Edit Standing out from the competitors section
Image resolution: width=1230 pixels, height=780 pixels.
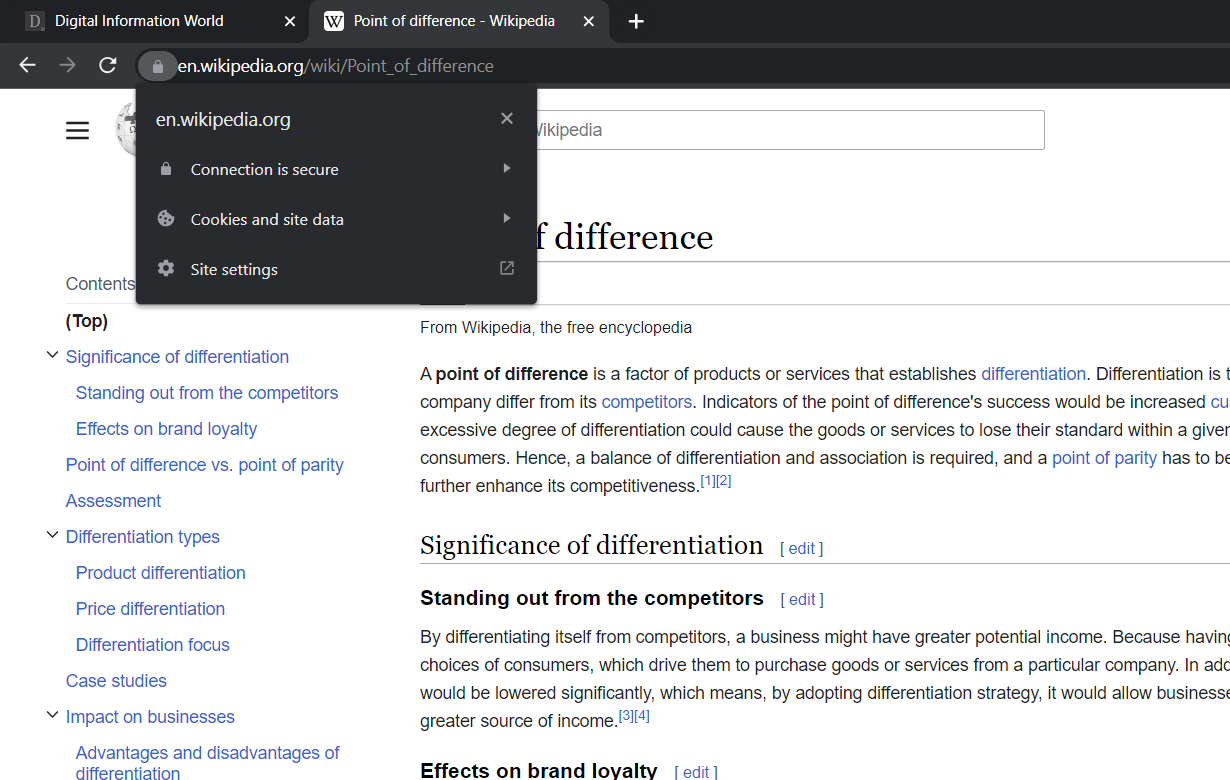tap(802, 599)
